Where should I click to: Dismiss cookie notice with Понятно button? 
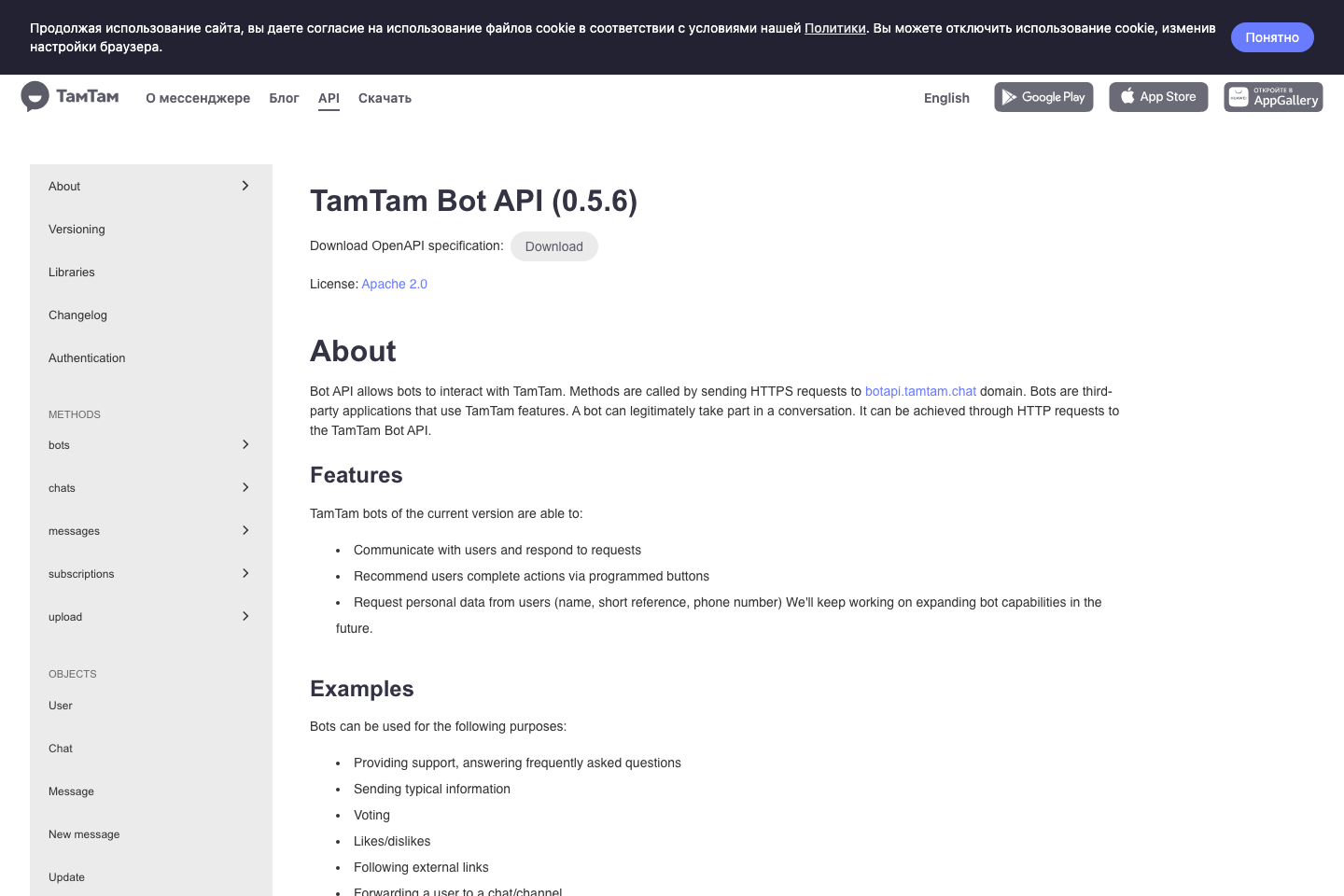(1272, 37)
